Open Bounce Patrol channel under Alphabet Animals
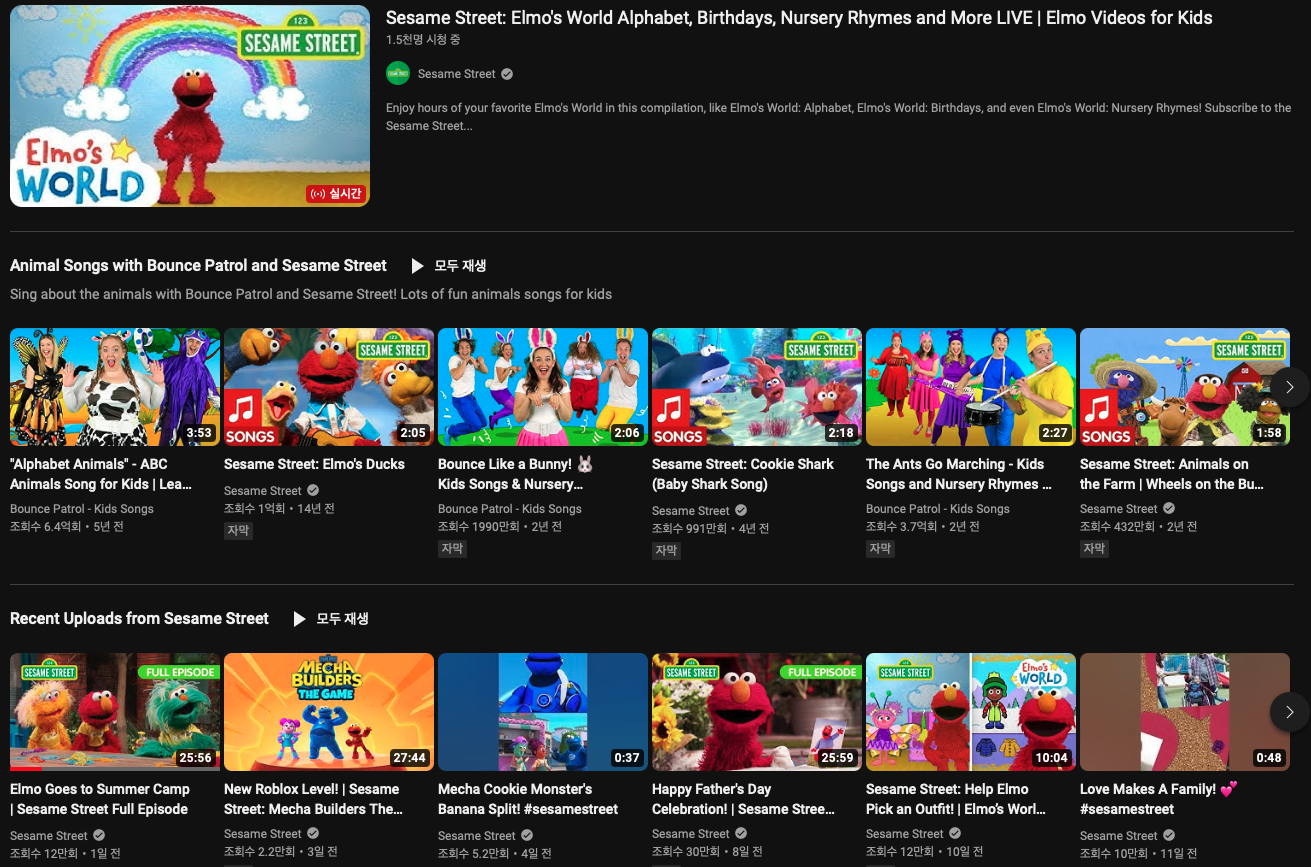Viewport: 1311px width, 867px height. 82,509
